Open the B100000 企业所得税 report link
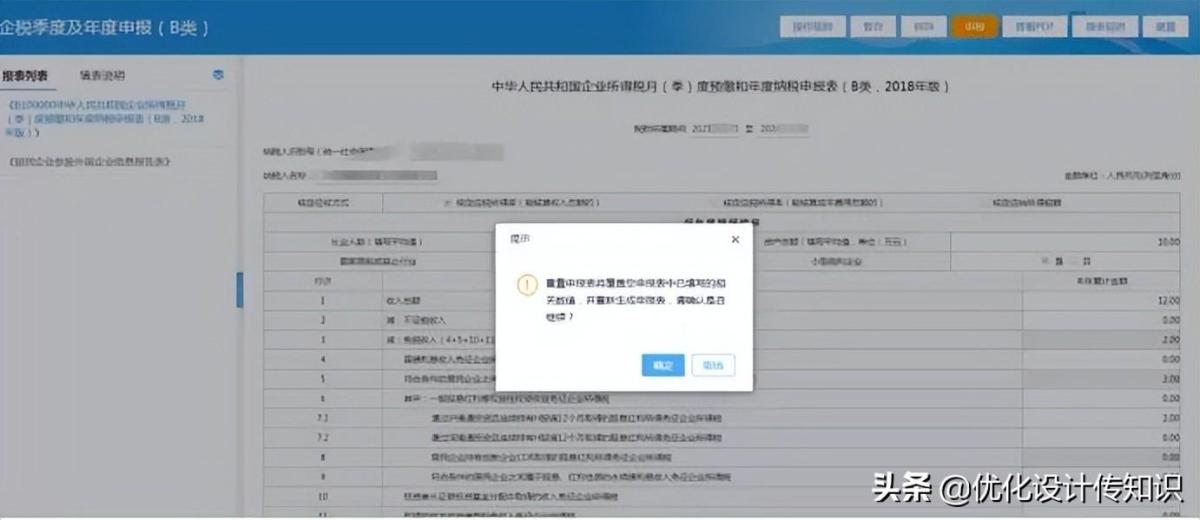 (x=105, y=117)
